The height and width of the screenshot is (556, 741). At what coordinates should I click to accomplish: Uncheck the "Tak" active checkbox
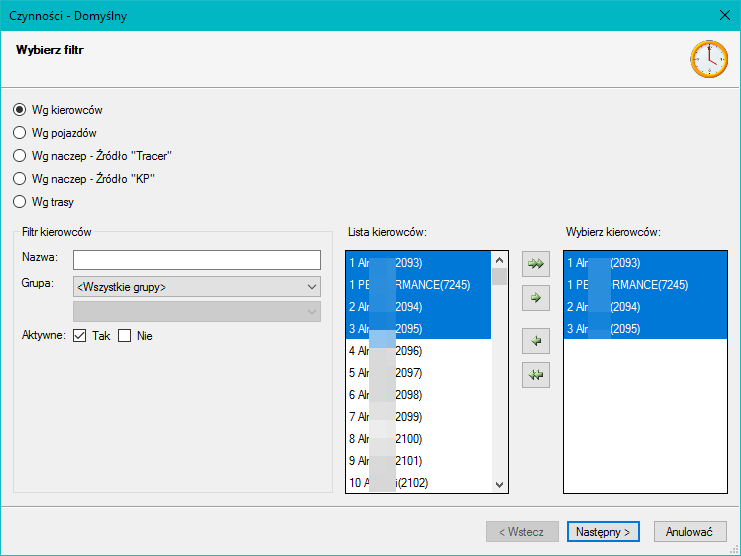coord(80,336)
